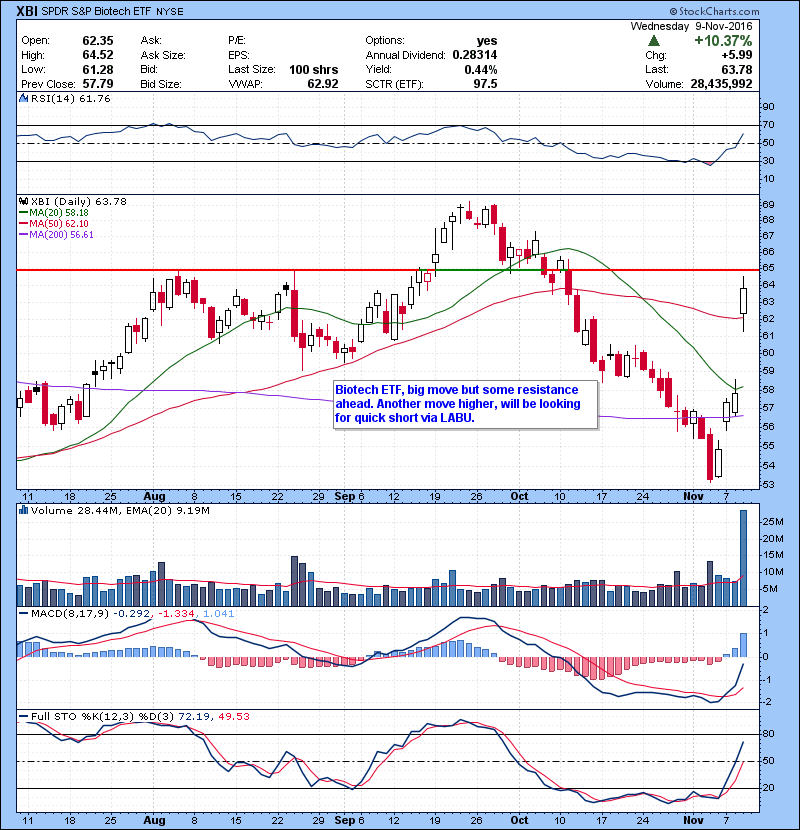Select the purple MA(200) 56.61 legend entry
The image size is (800, 830).
(56, 235)
